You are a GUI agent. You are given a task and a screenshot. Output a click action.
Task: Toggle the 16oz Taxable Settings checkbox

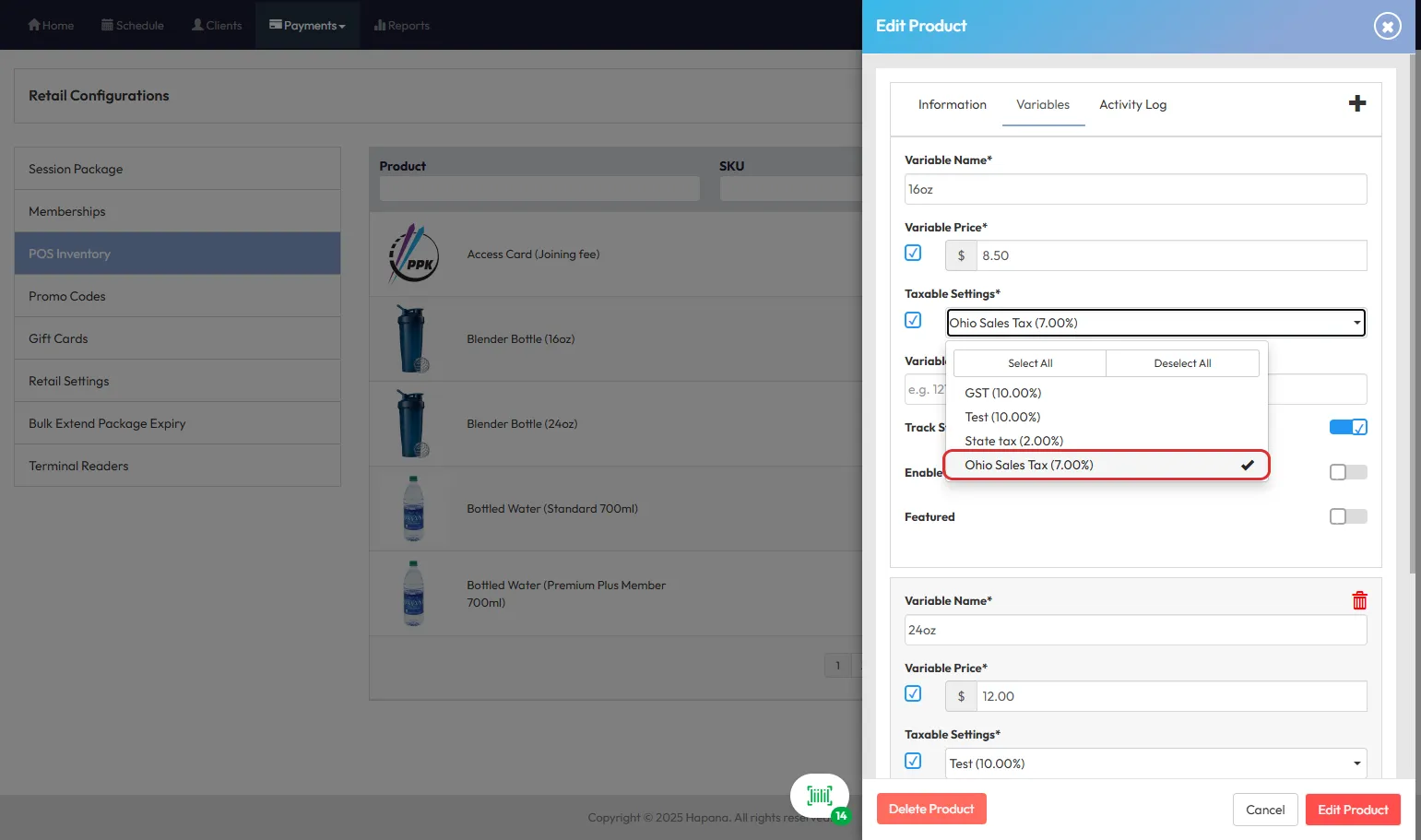tap(913, 320)
